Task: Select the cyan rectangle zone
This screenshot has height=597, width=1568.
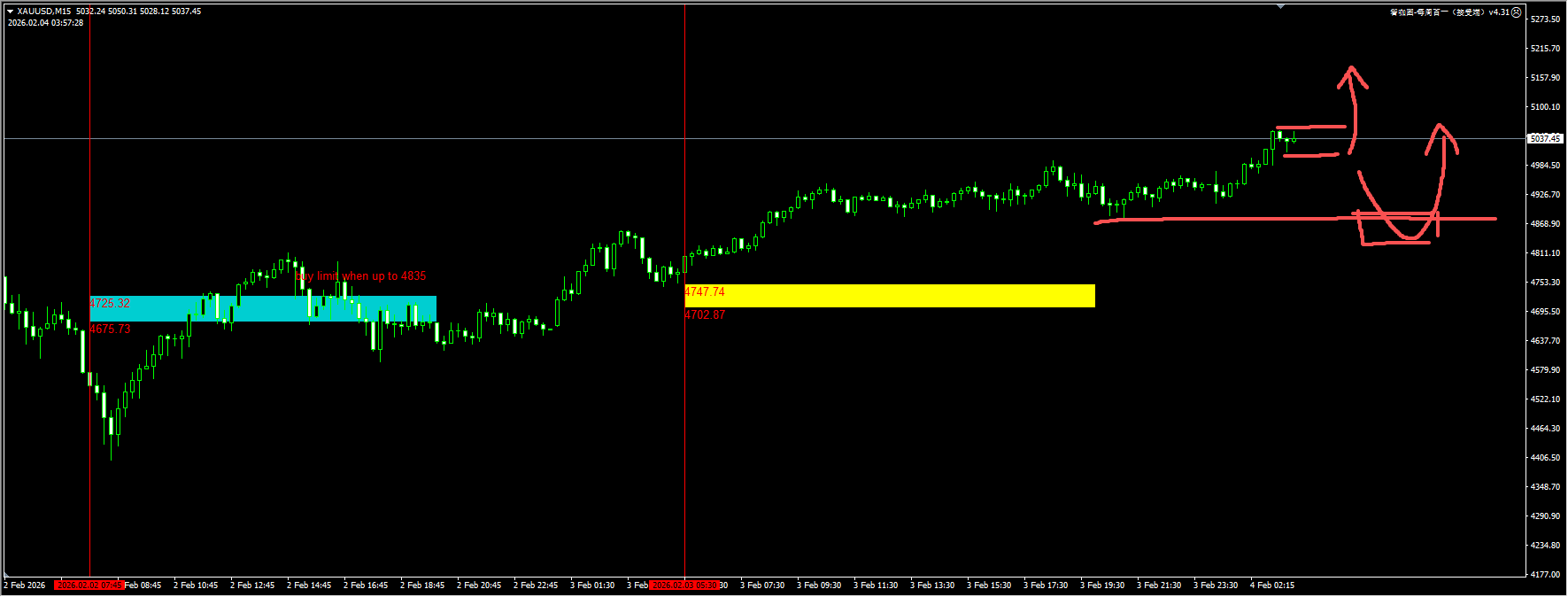Action: (x=262, y=309)
